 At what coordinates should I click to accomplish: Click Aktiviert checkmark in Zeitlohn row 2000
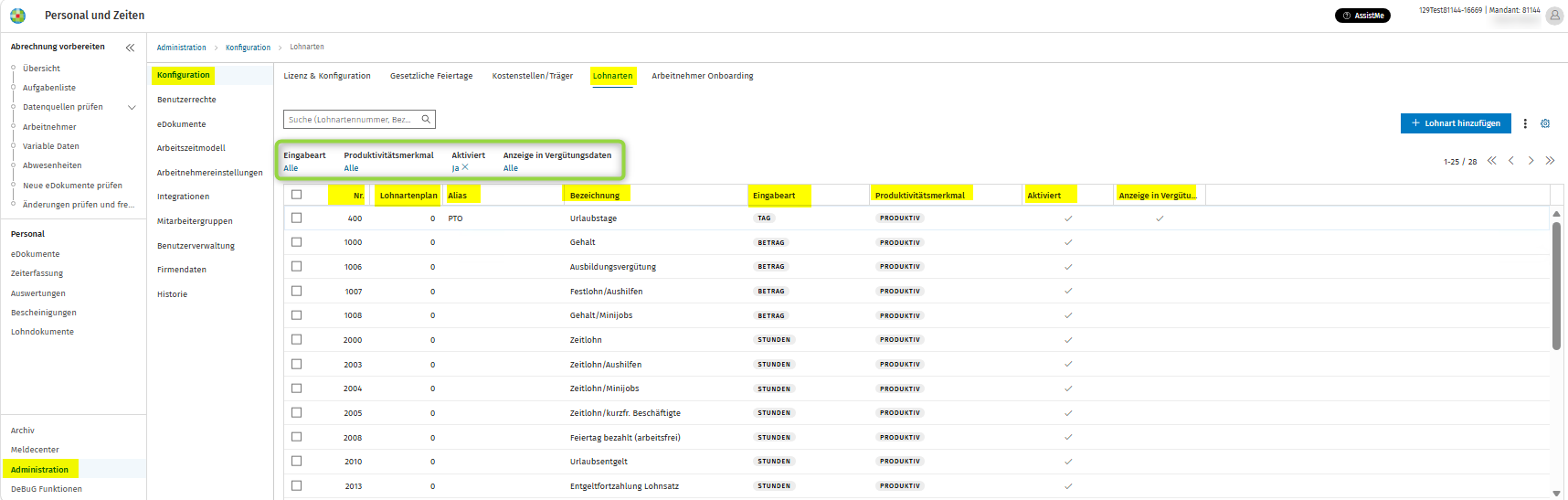[x=1068, y=340]
